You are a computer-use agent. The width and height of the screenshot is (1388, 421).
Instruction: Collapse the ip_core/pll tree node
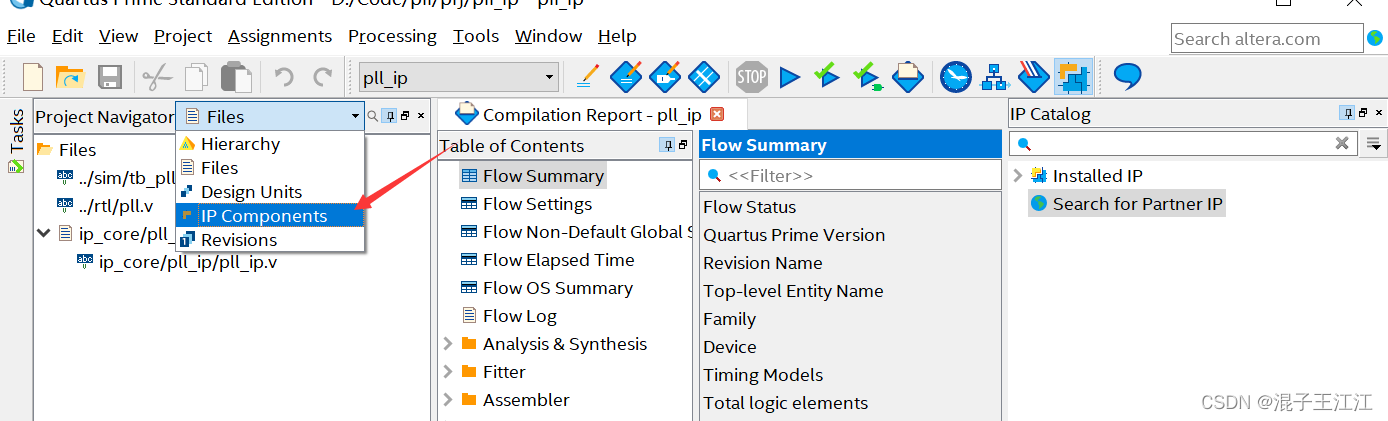[x=43, y=233]
